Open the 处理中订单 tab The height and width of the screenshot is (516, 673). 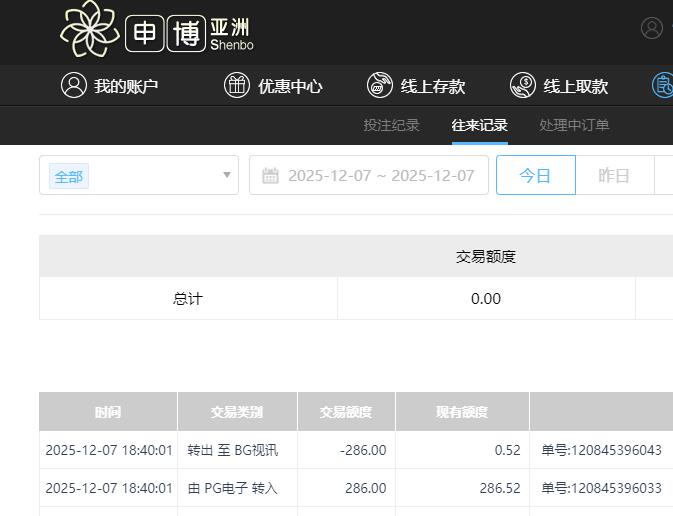[574, 125]
